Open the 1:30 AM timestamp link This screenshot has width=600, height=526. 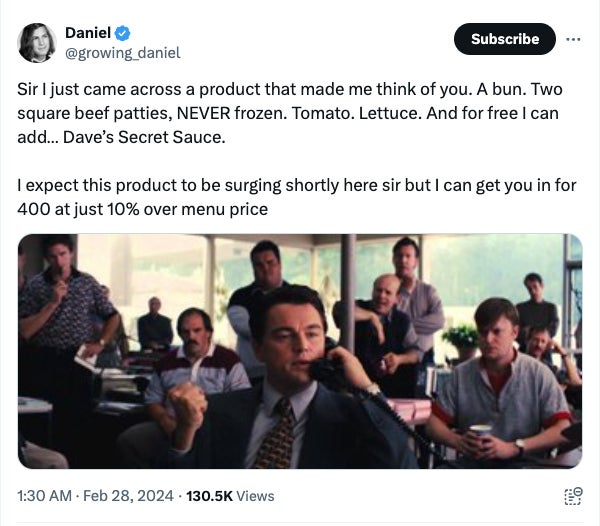(x=44, y=496)
